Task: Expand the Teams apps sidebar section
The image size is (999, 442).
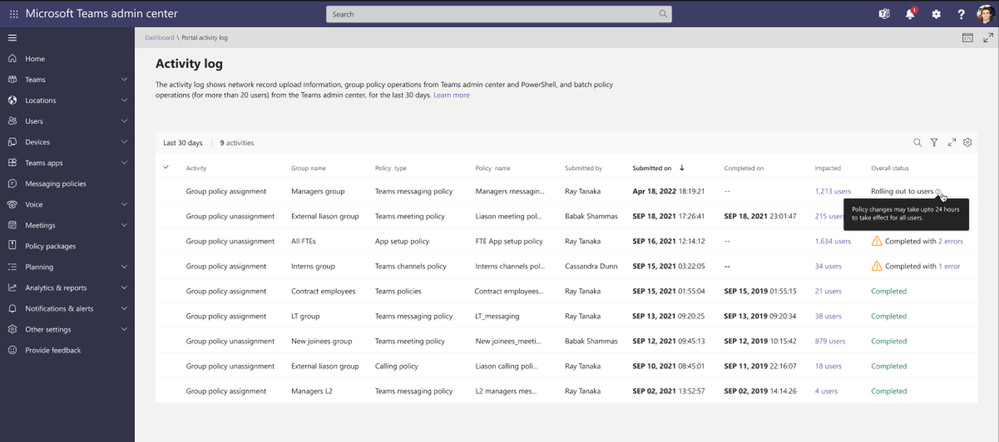Action: (124, 163)
